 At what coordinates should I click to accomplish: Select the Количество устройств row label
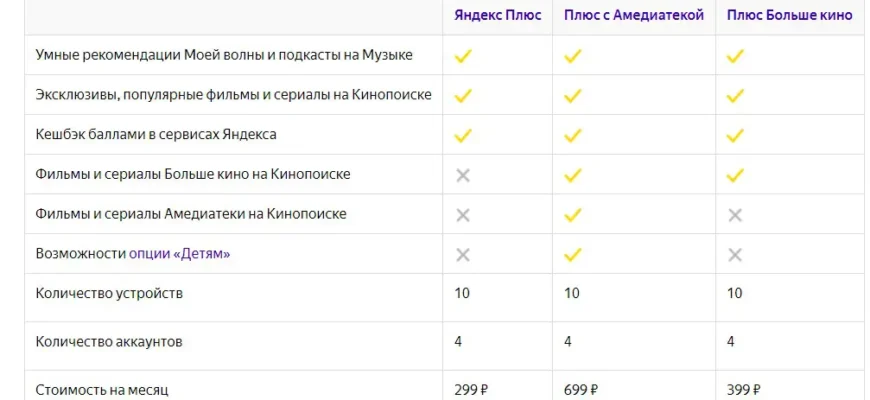[109, 293]
